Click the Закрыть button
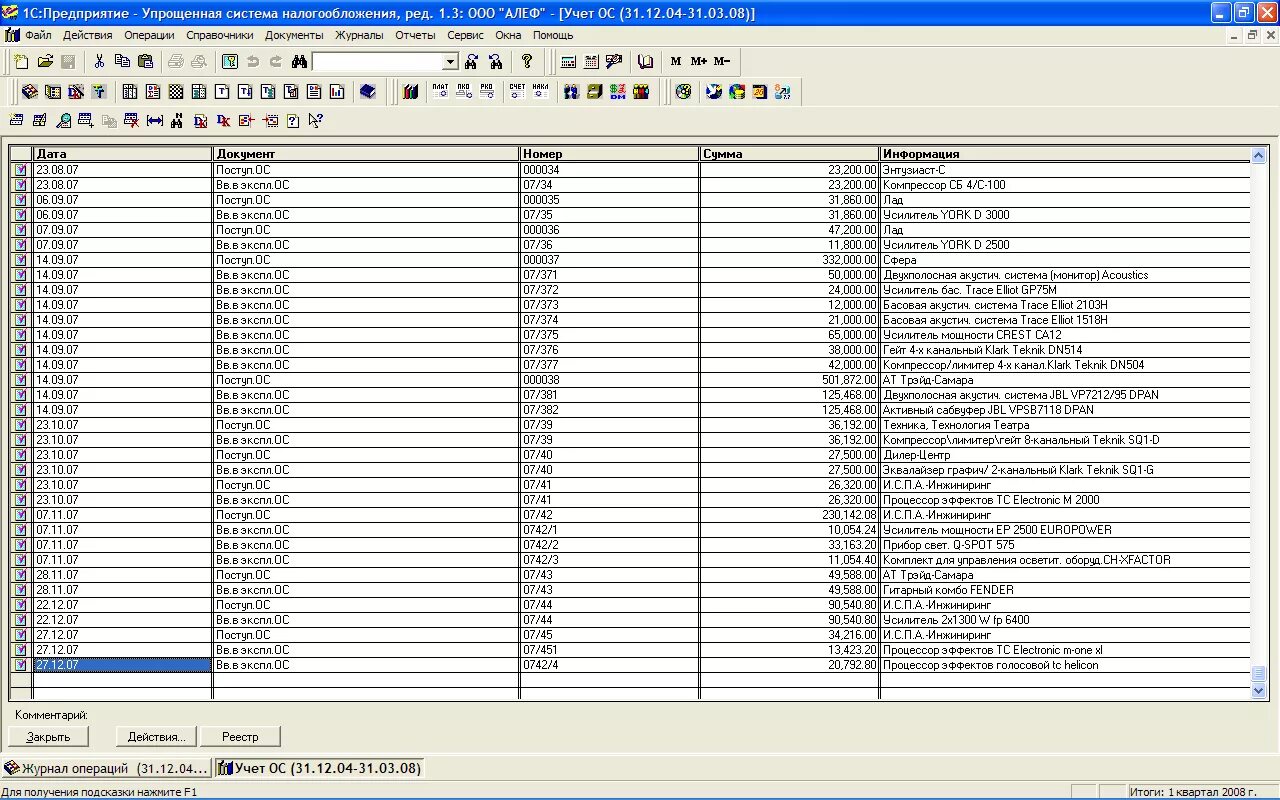Screen dimensions: 1280x800 [48, 737]
